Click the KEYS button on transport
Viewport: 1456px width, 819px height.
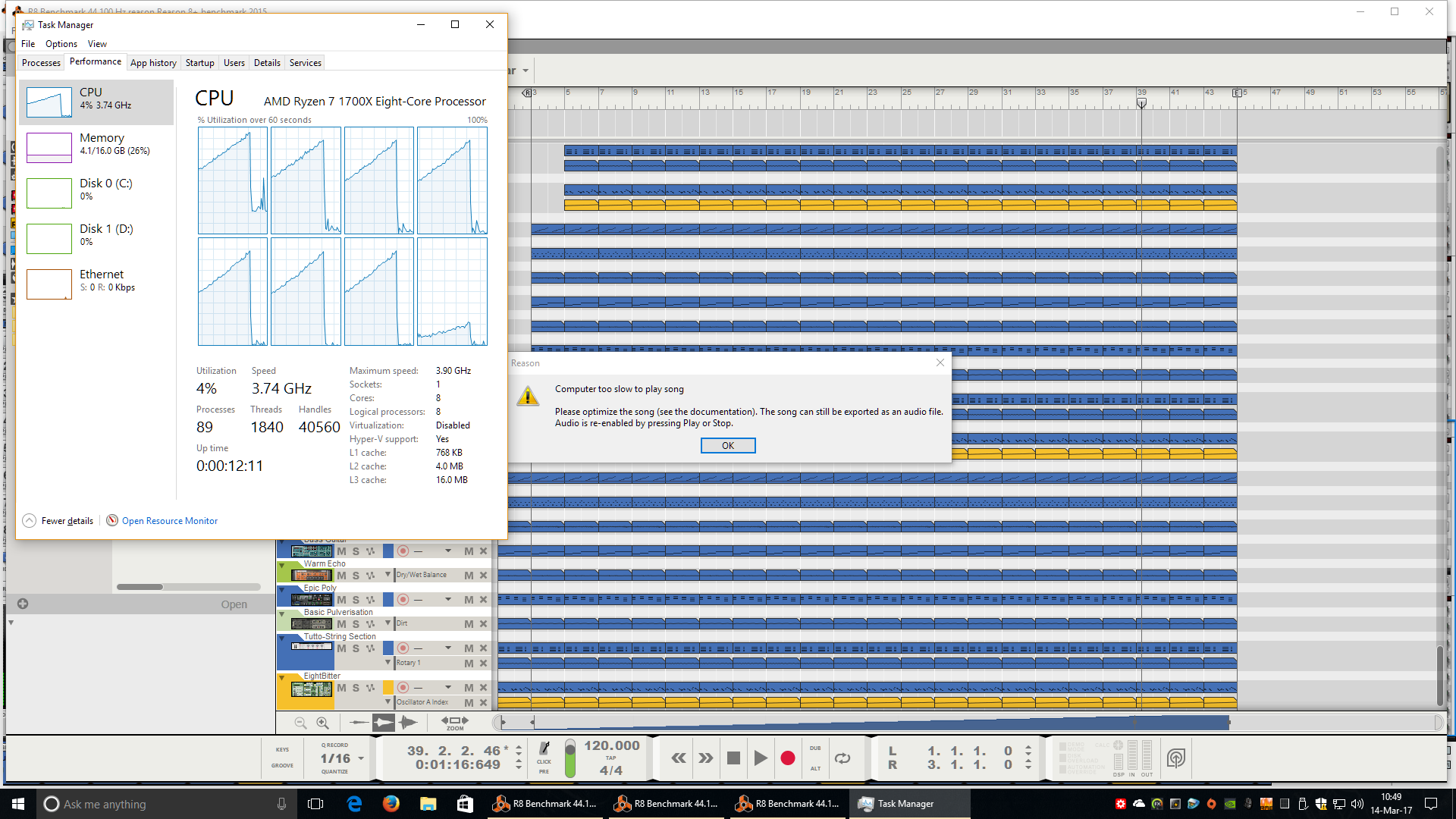(x=282, y=749)
